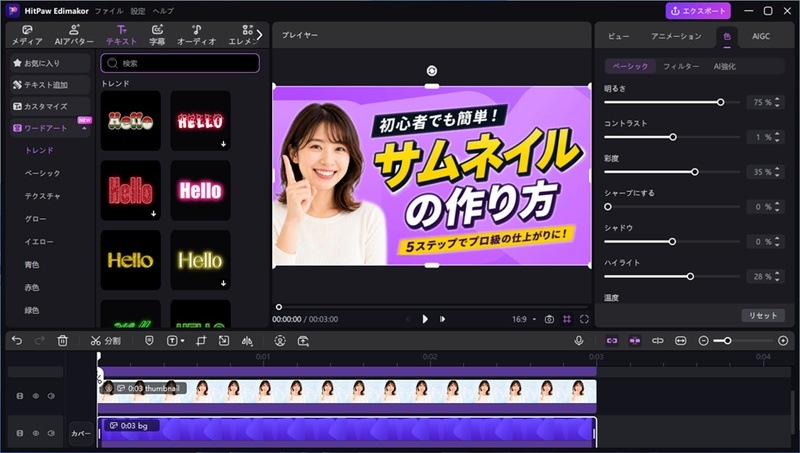The image size is (800, 453).
Task: Click テキスト追加 in the sidebar
Action: (50, 85)
